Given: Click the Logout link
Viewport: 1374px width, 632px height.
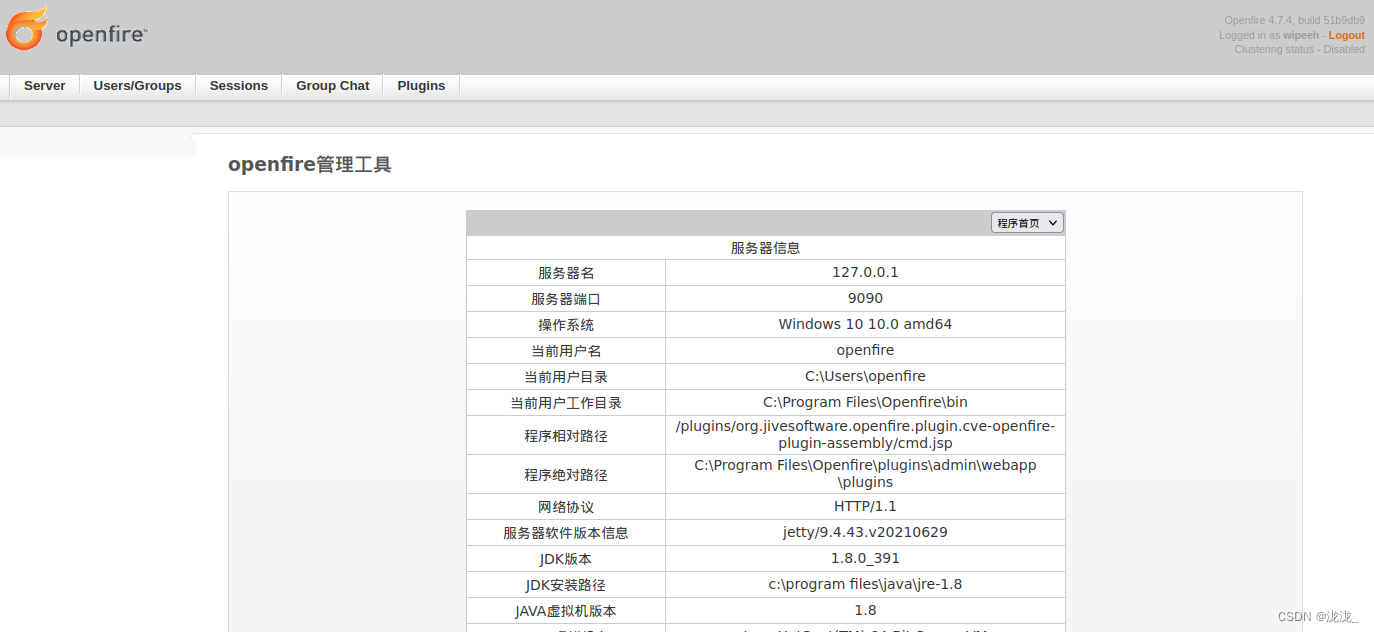Looking at the screenshot, I should pyautogui.click(x=1346, y=35).
